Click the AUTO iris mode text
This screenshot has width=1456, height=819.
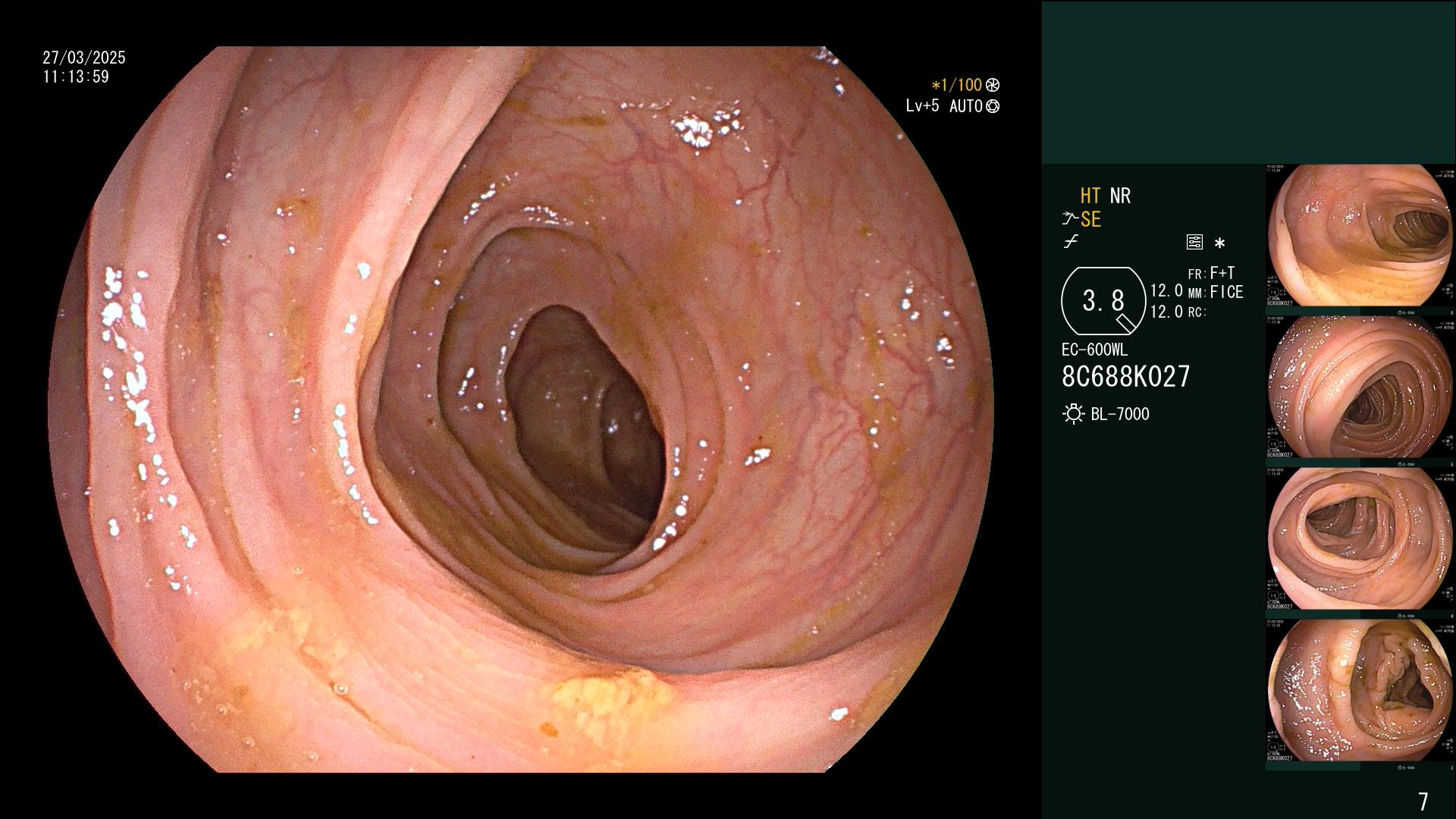click(x=966, y=106)
